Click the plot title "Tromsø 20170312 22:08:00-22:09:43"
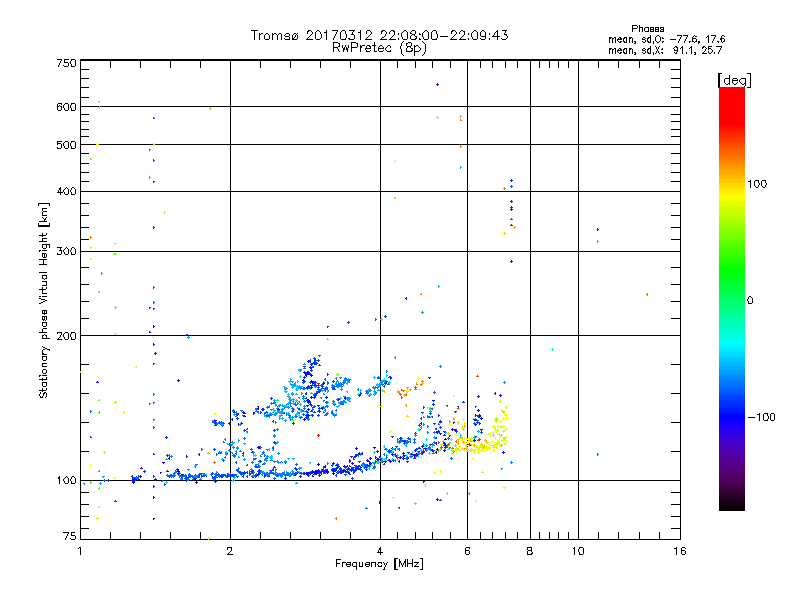The image size is (800, 600). point(379,35)
